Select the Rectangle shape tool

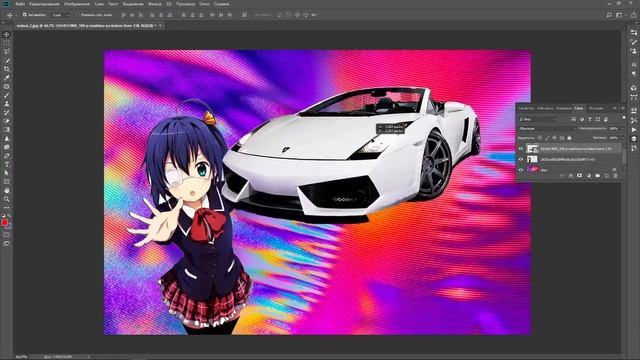(x=7, y=182)
